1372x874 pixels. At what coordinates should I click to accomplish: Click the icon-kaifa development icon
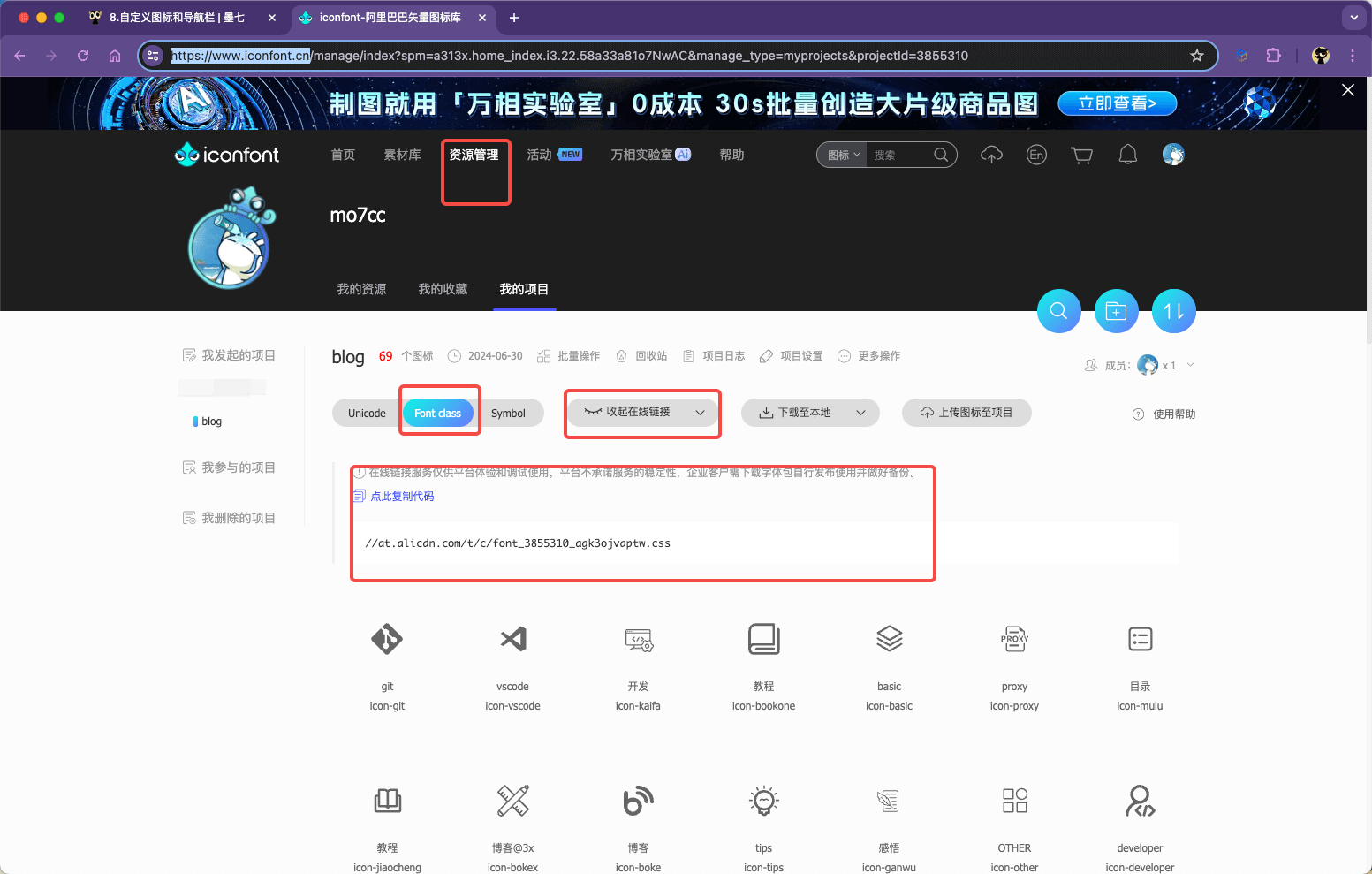638,639
